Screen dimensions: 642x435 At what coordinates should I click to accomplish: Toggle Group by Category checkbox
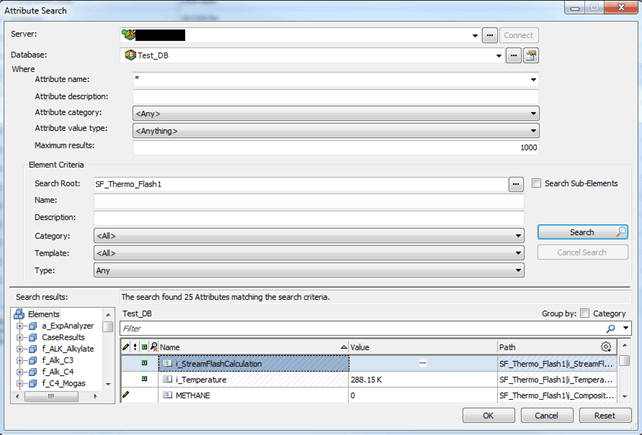585,313
